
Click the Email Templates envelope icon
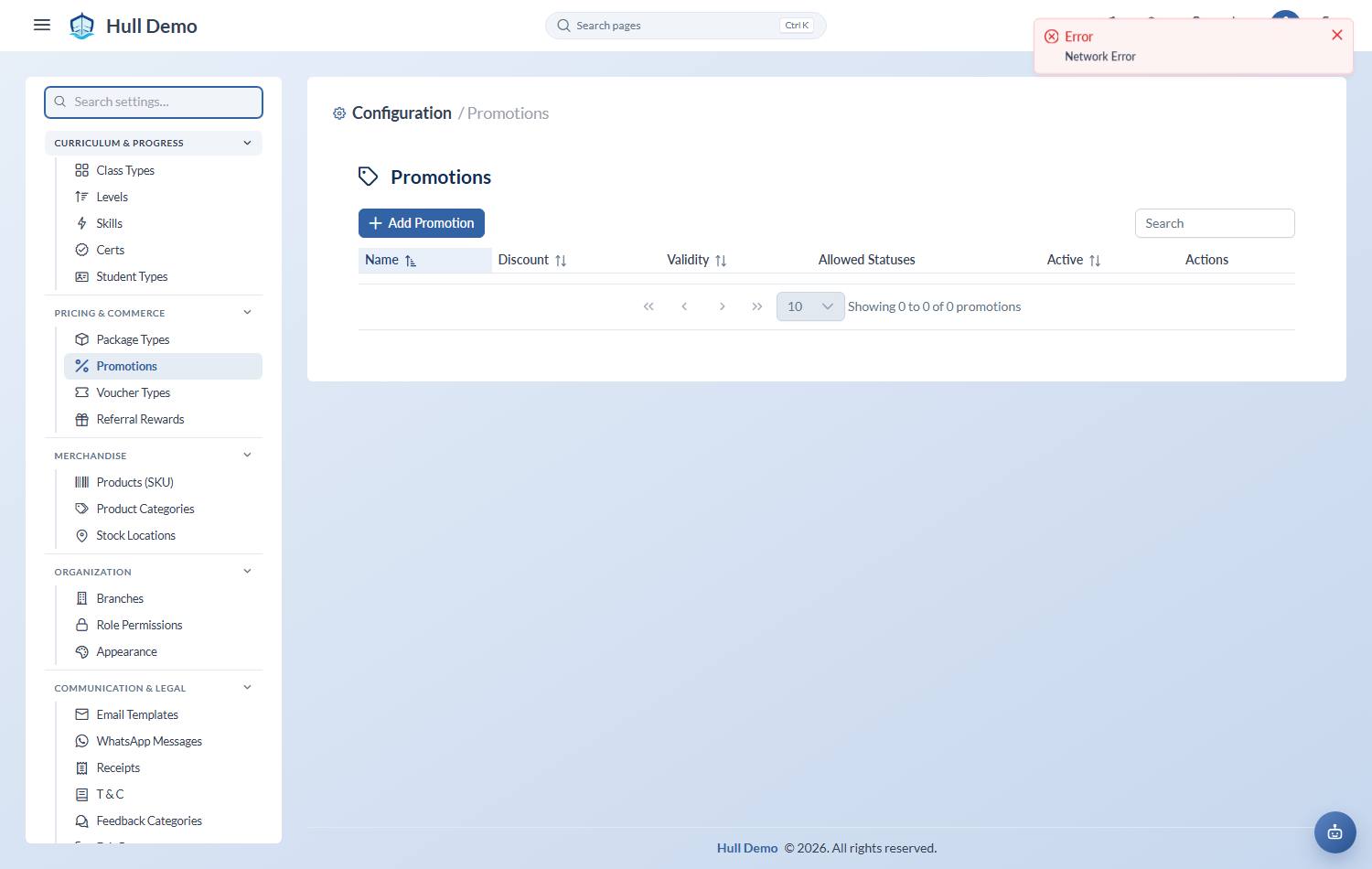(81, 714)
